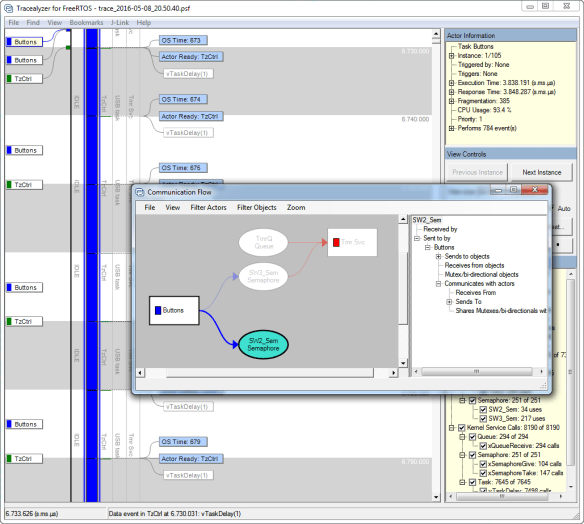Toggle the Task: 7645 of 7645 checkbox
Image resolution: width=584 pixels, height=524 pixels.
coord(472,482)
